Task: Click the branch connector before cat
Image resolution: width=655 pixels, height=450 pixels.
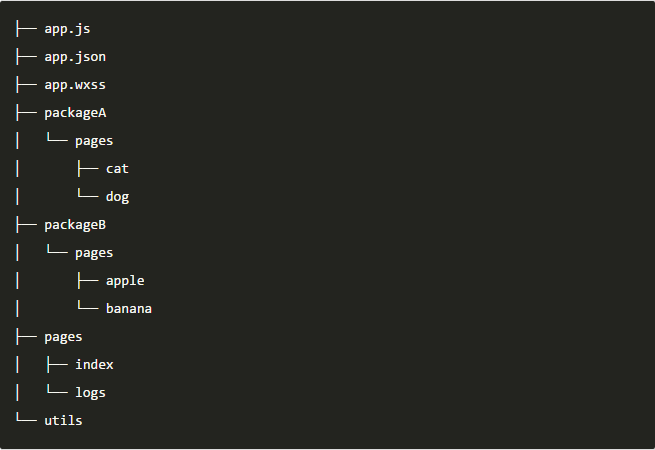Action: point(88,169)
